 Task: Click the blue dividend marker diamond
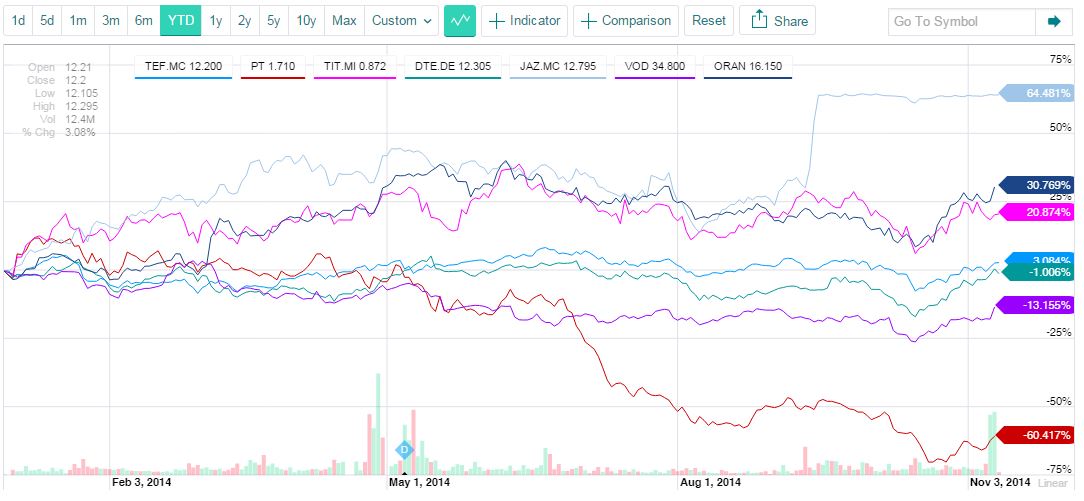405,450
